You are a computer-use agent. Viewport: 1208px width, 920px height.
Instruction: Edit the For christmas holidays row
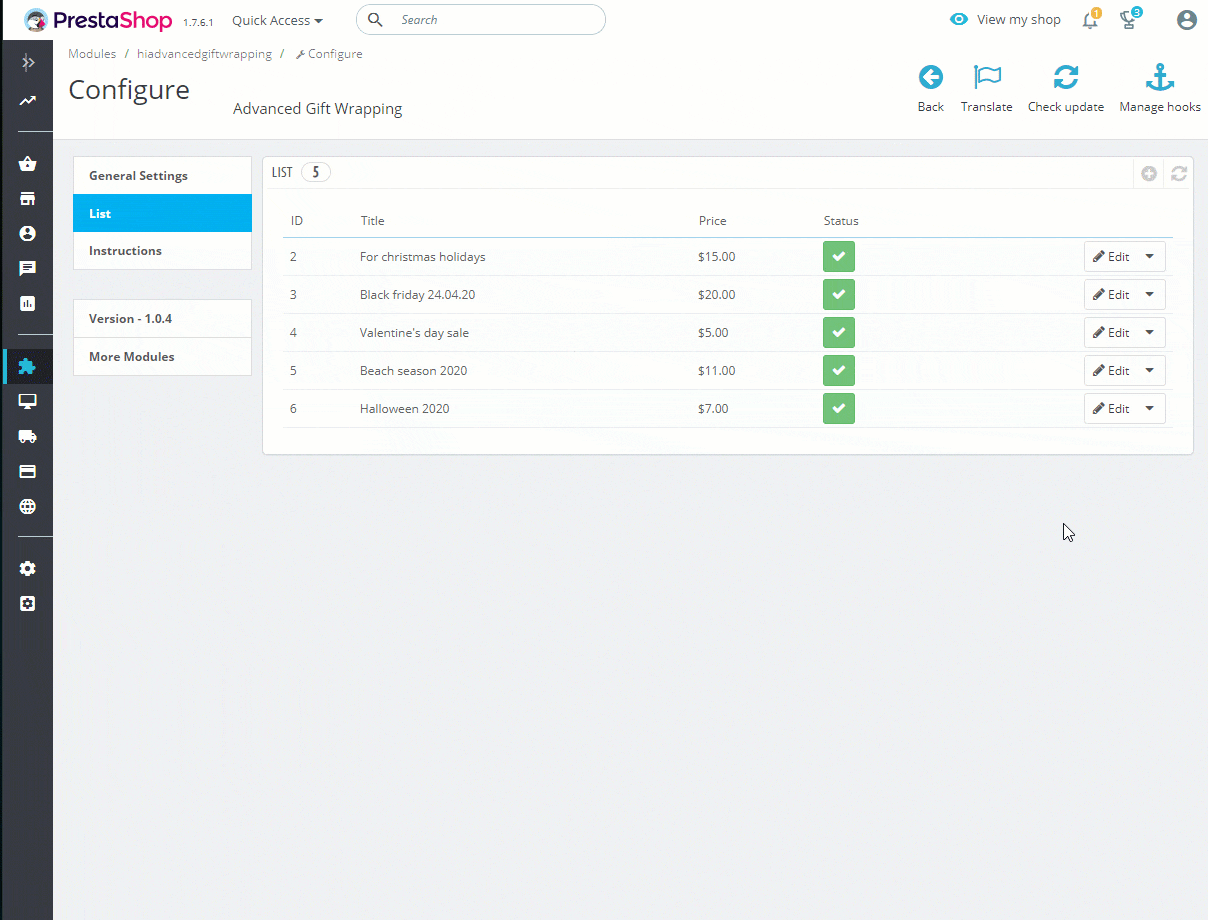click(1111, 257)
